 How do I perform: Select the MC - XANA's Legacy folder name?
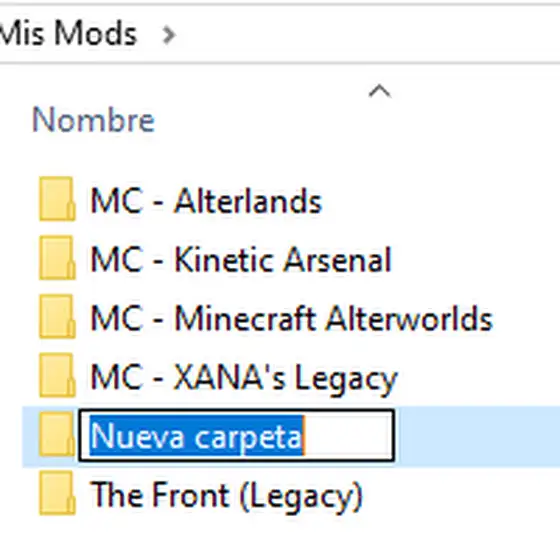click(244, 379)
